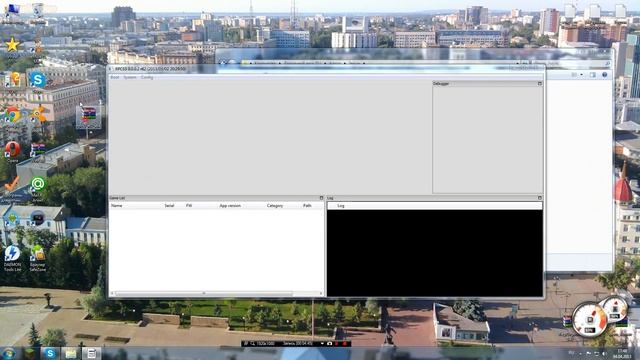Click the red record button on recorder bar

click(x=344, y=344)
